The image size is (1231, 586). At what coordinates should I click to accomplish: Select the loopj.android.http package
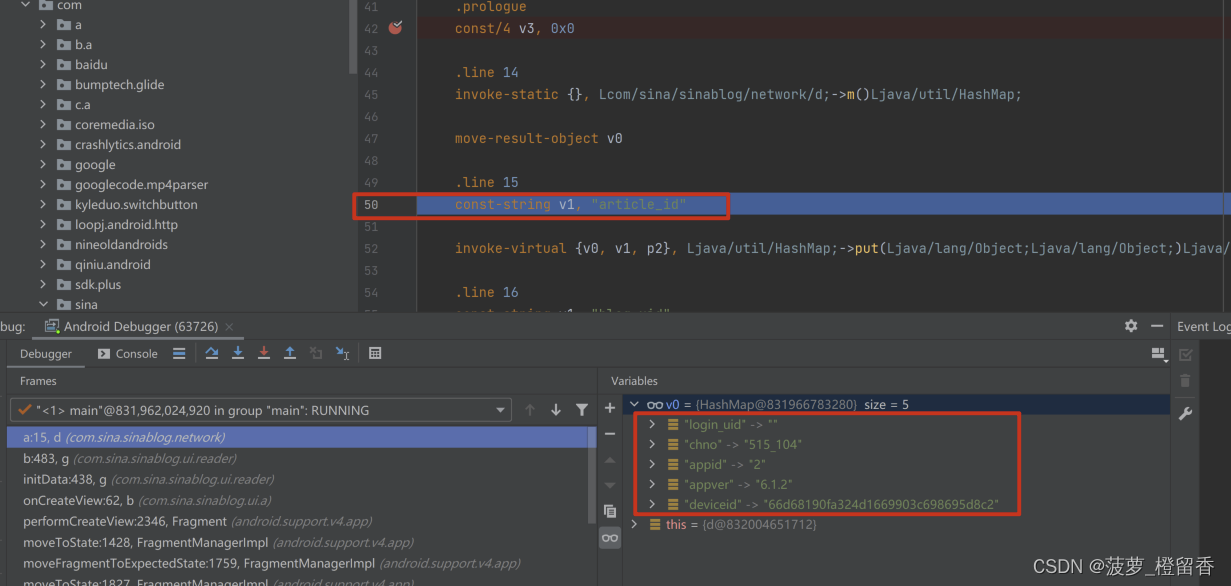pos(126,224)
